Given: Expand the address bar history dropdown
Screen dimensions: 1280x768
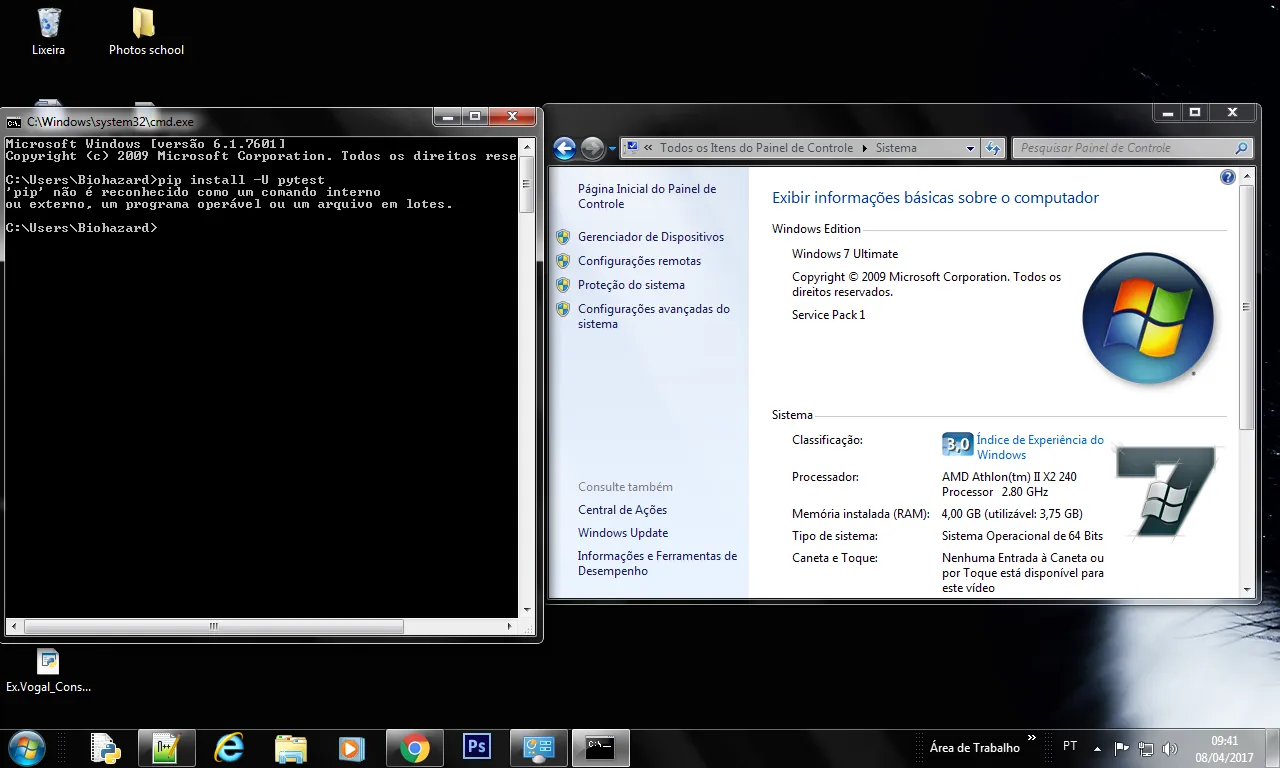Looking at the screenshot, I should (x=969, y=148).
